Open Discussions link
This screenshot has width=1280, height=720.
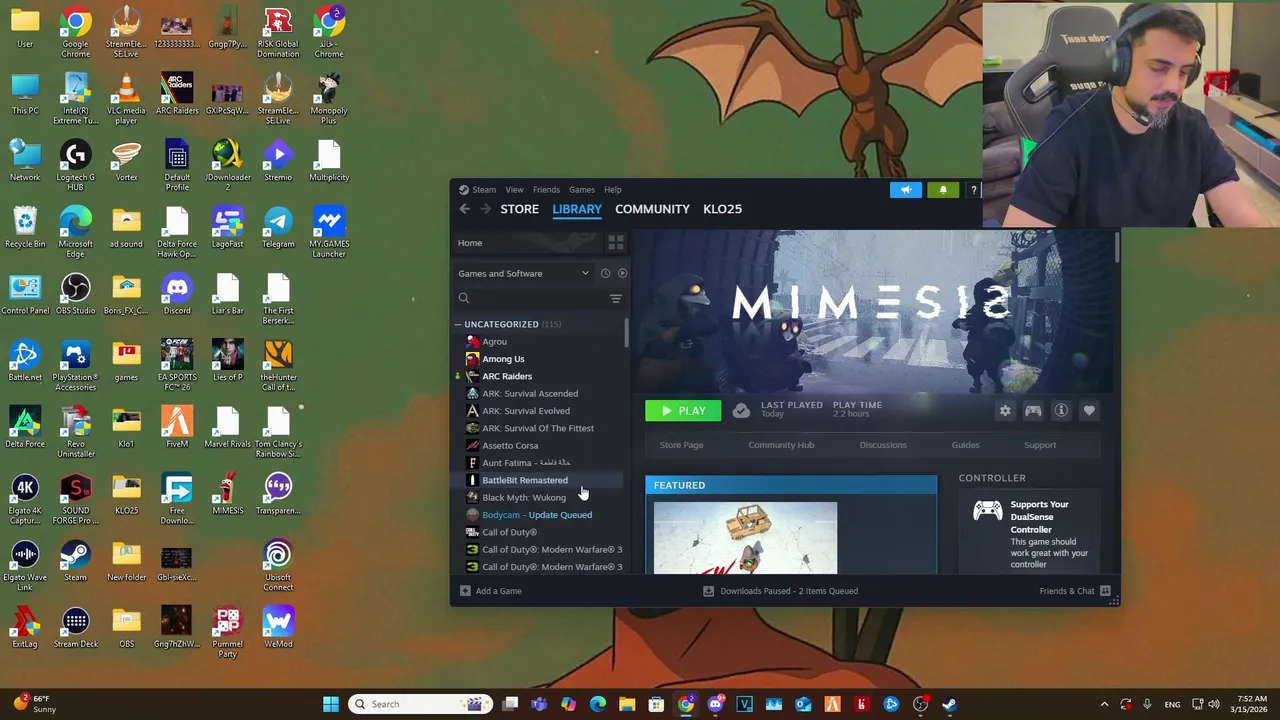883,445
